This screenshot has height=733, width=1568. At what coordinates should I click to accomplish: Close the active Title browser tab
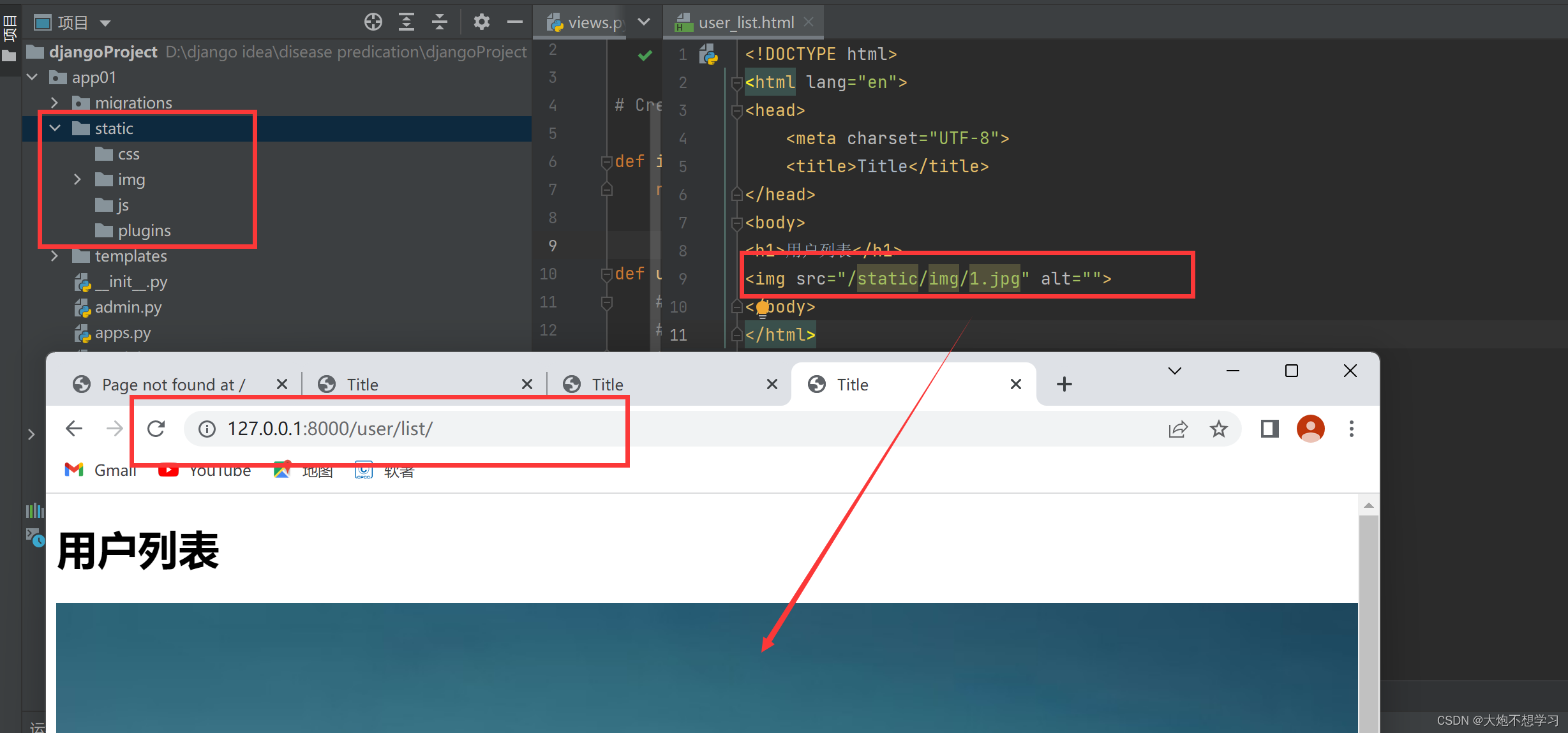point(1016,384)
